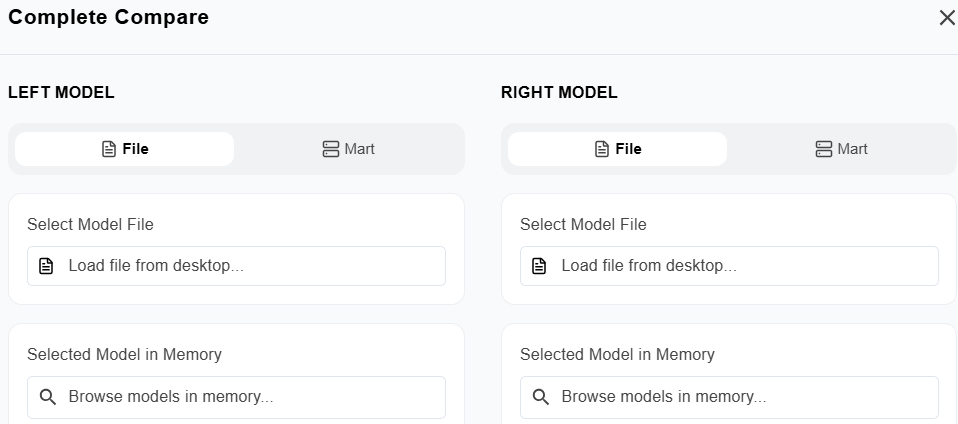Click the Complete Compare title text
Viewport: 958px width, 424px height.
pyautogui.click(x=108, y=17)
